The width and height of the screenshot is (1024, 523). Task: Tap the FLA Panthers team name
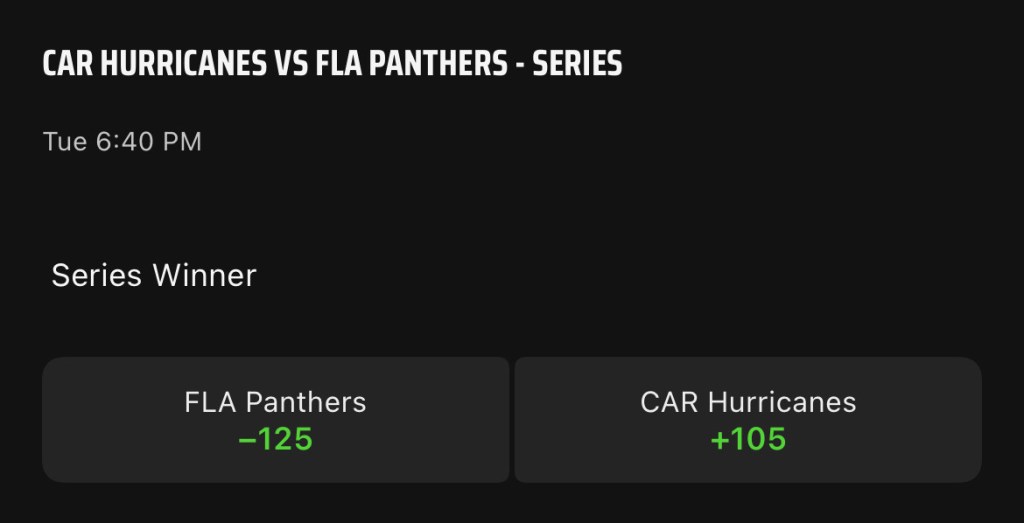(275, 402)
